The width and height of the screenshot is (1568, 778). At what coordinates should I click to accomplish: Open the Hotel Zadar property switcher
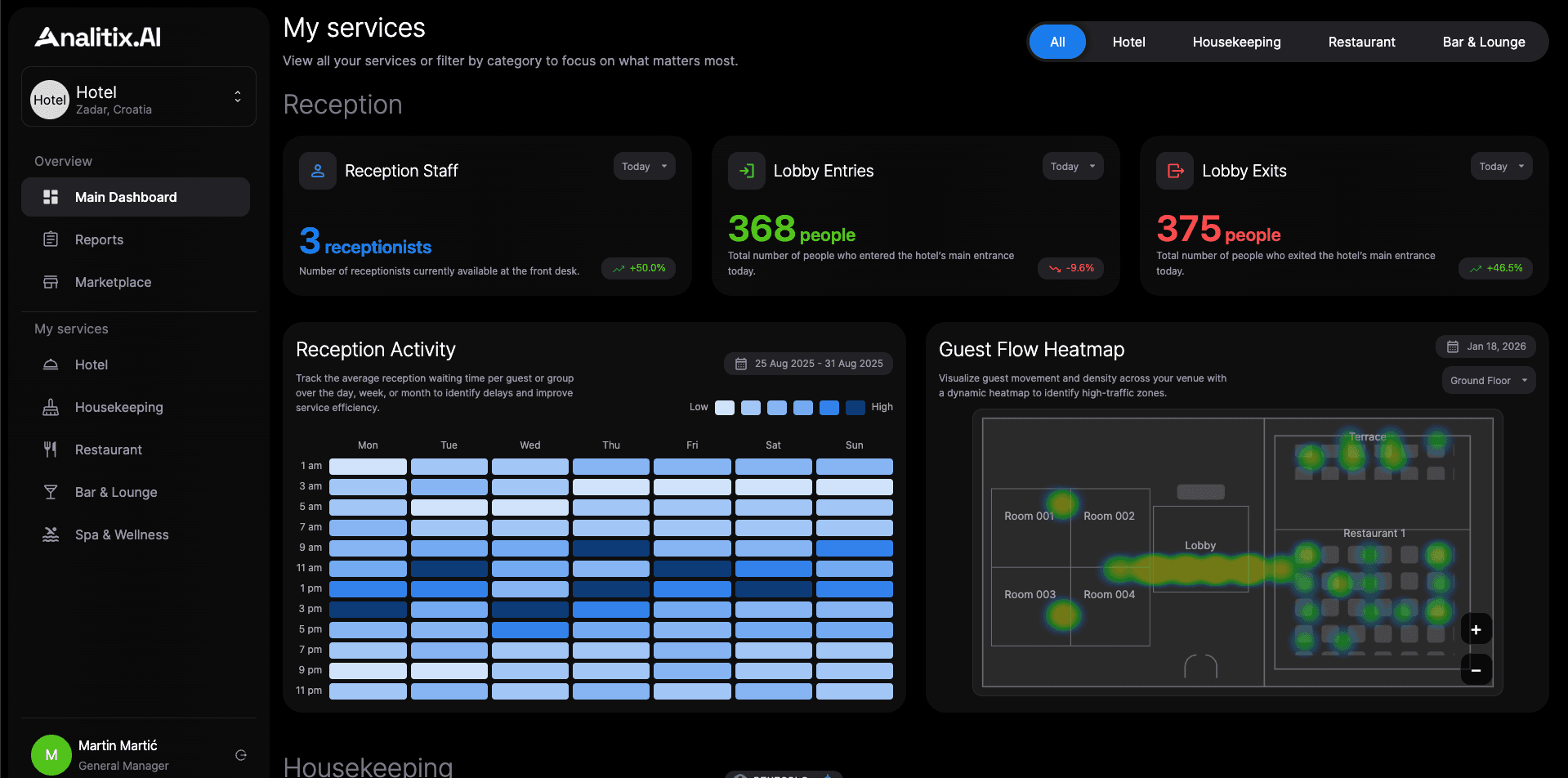tap(139, 97)
